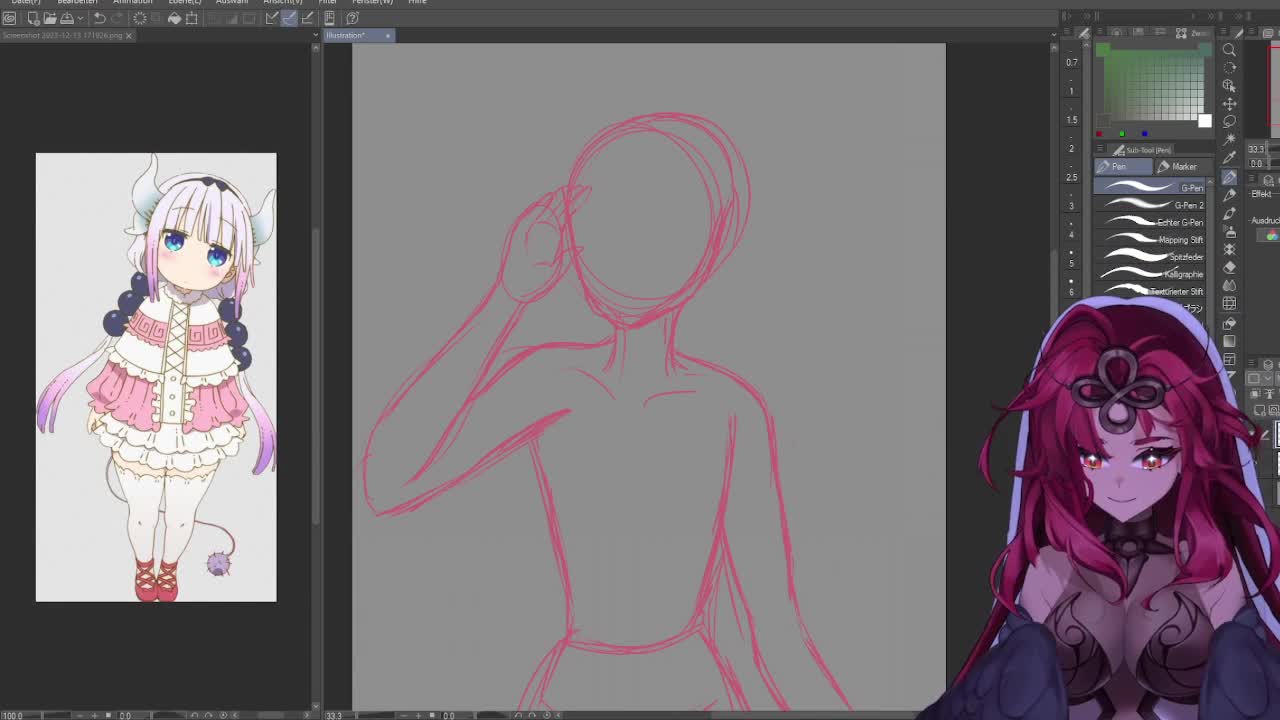Choose the G-Pen brush
Viewport: 1280px width, 720px height.
click(1150, 187)
